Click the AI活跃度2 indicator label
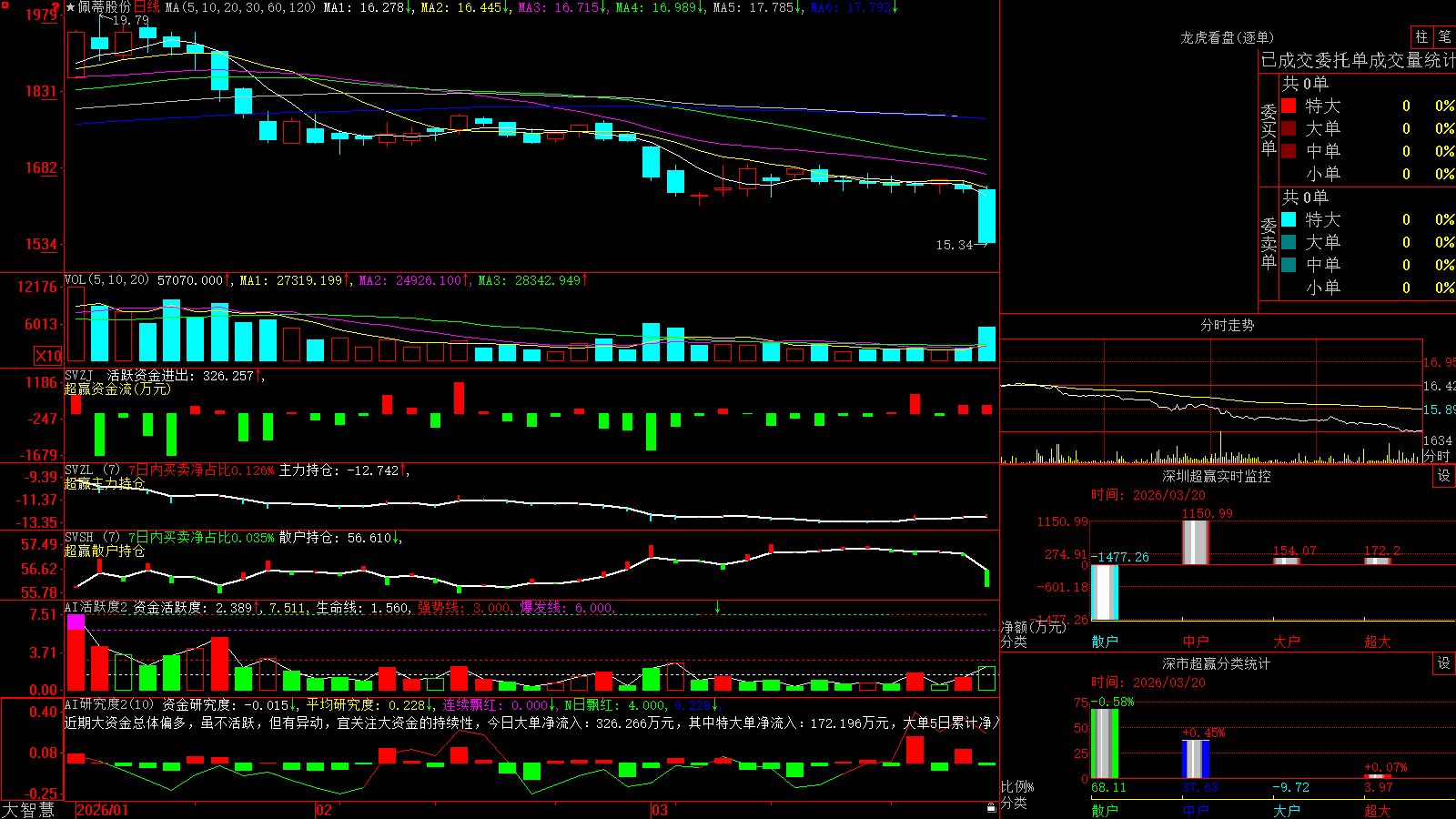1456x819 pixels. tap(95, 607)
